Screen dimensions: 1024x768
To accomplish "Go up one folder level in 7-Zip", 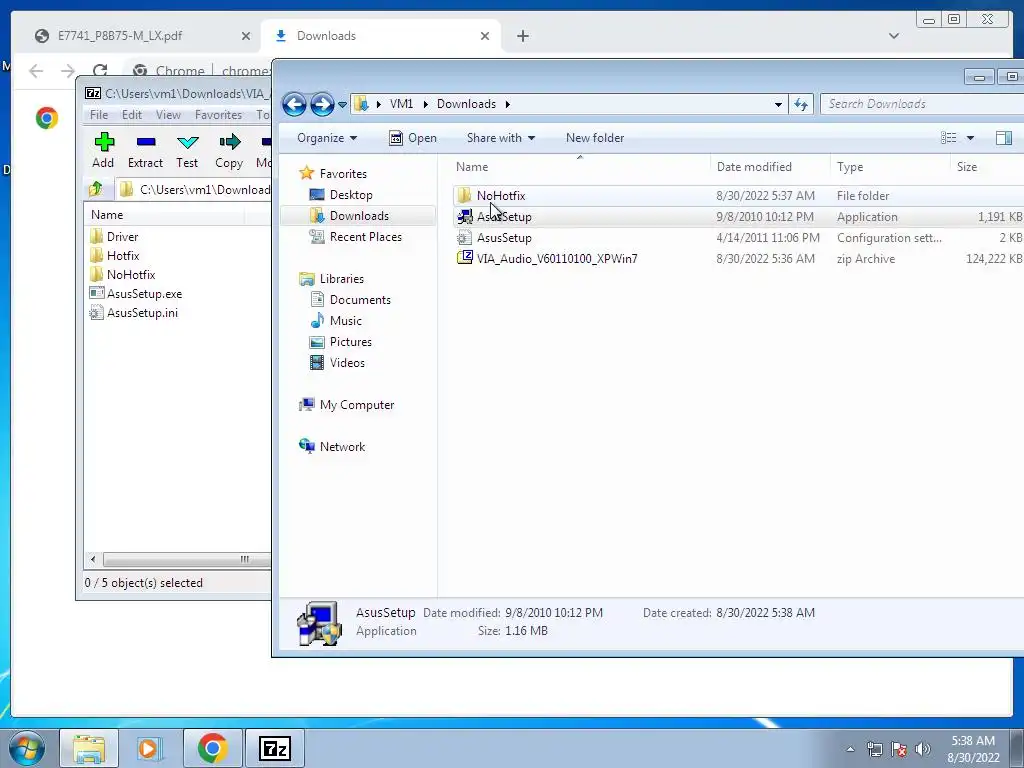I will 96,189.
